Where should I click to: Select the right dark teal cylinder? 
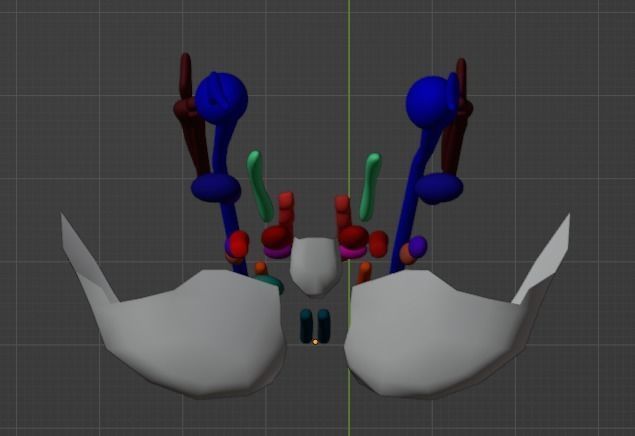click(x=324, y=326)
